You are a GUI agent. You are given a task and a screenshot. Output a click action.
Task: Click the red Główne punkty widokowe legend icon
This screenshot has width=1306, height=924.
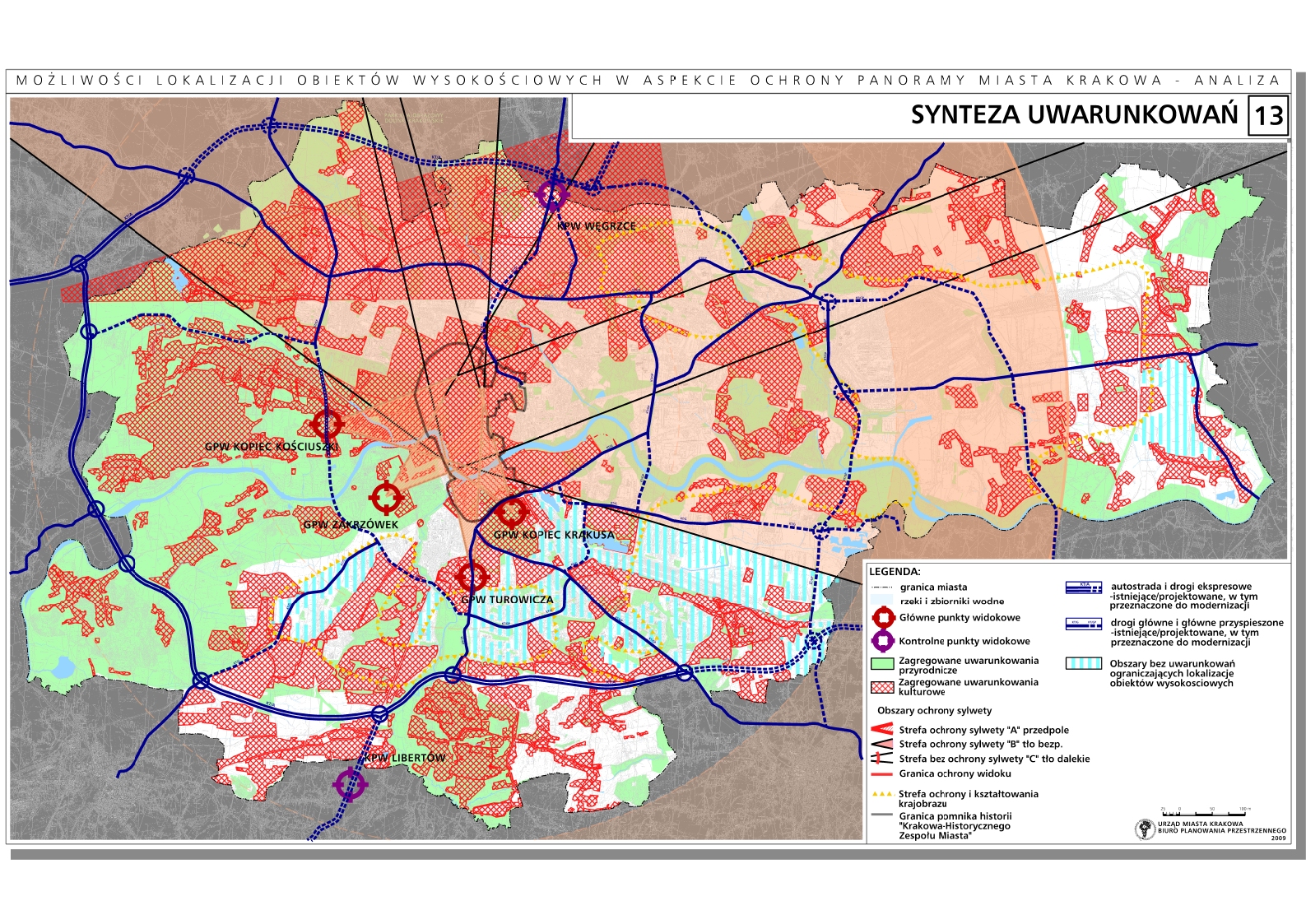883,618
